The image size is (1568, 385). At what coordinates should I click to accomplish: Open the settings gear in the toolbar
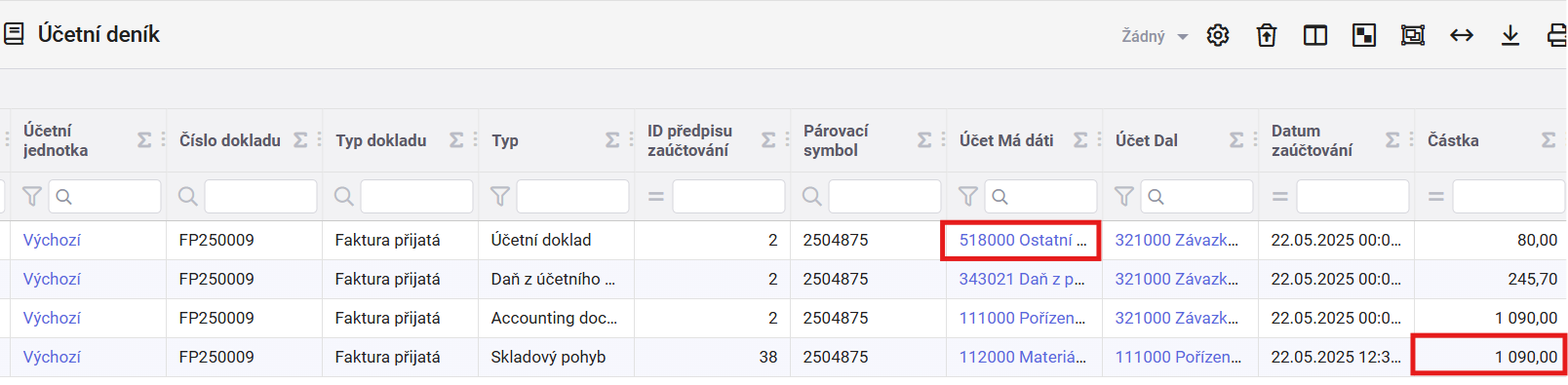(1218, 35)
